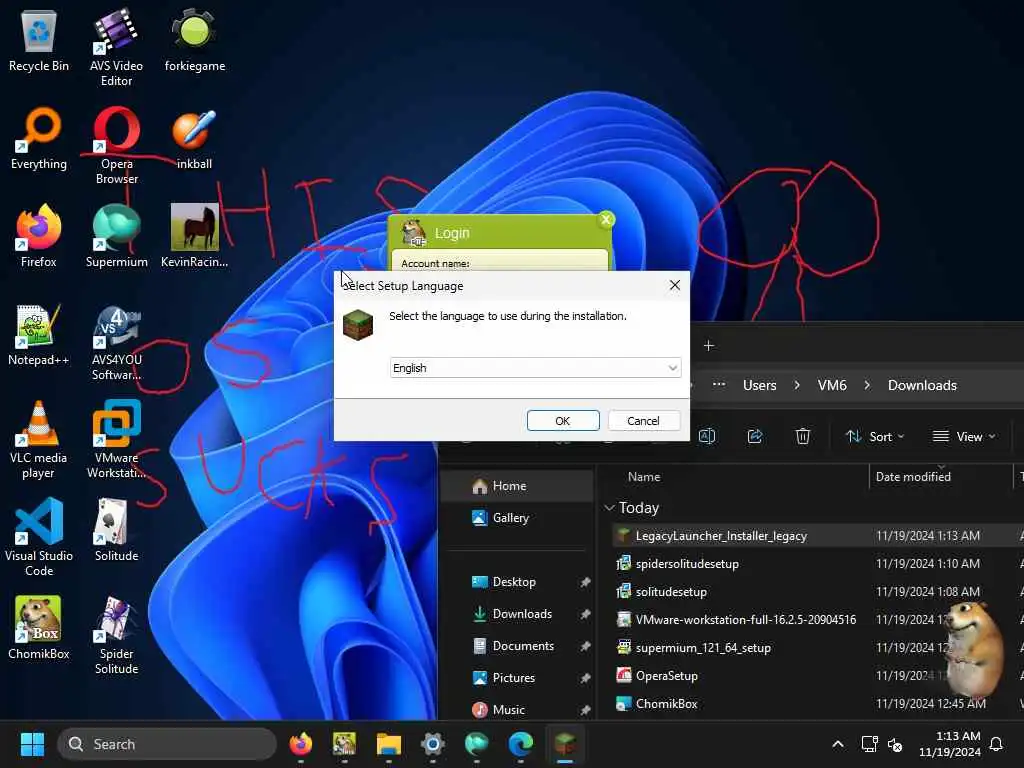Open Music in Explorer sidebar
This screenshot has height=768, width=1024.
point(517,709)
